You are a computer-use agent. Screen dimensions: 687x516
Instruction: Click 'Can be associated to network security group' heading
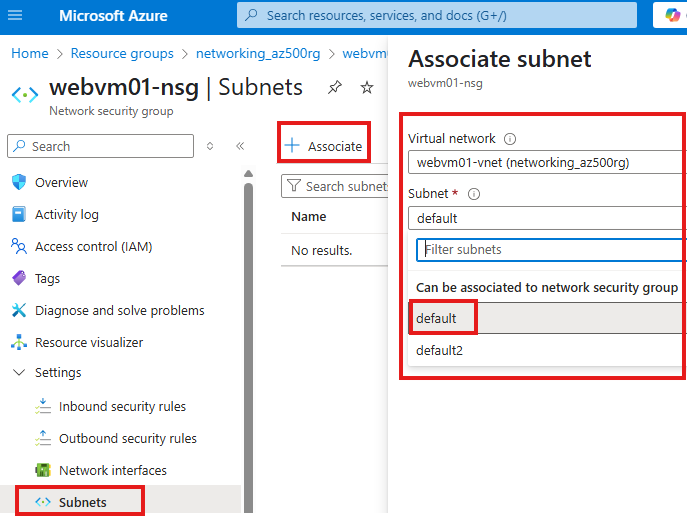(x=547, y=287)
